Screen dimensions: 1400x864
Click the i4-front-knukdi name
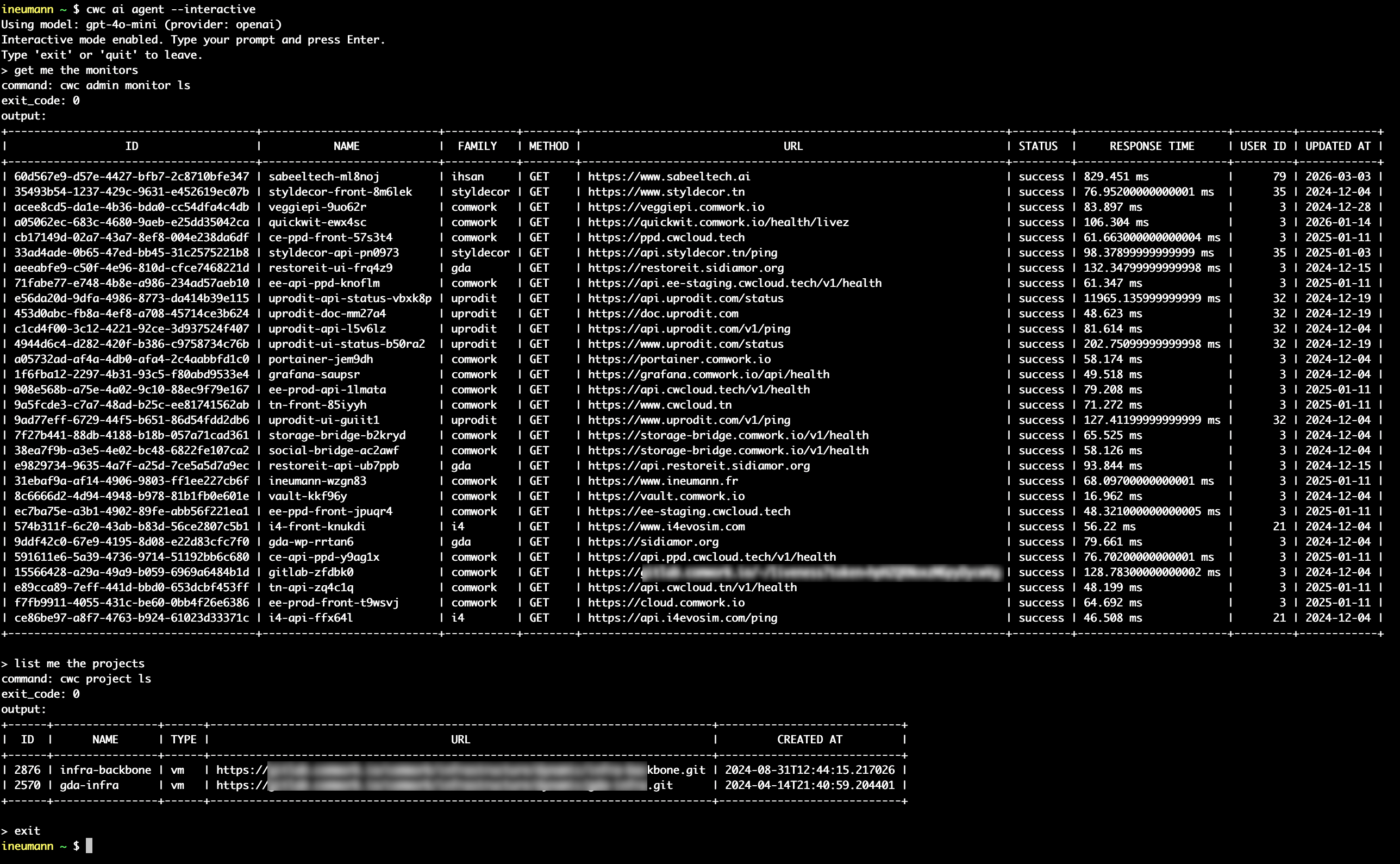tap(317, 527)
